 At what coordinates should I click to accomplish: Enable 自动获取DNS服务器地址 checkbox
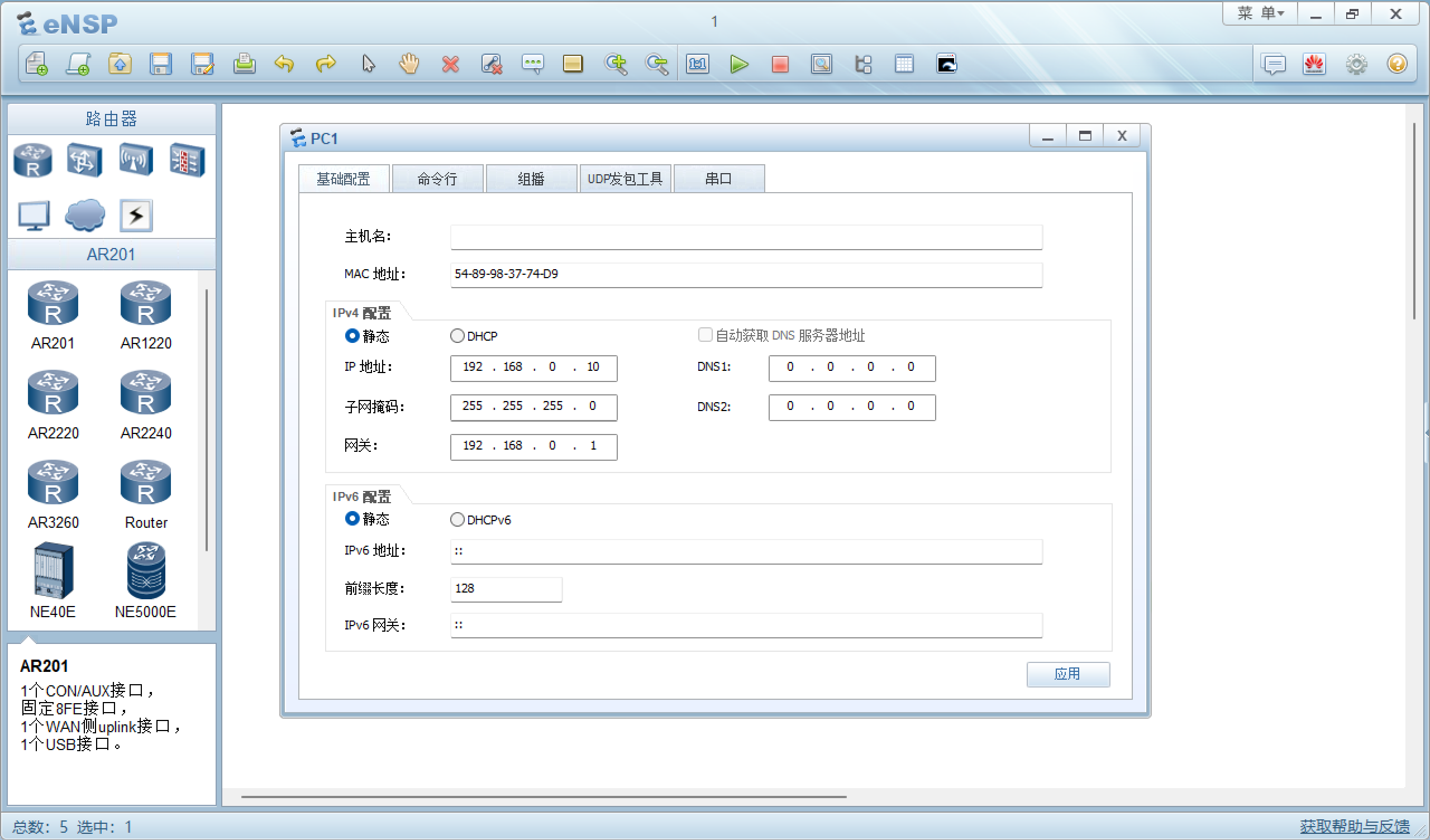point(700,335)
